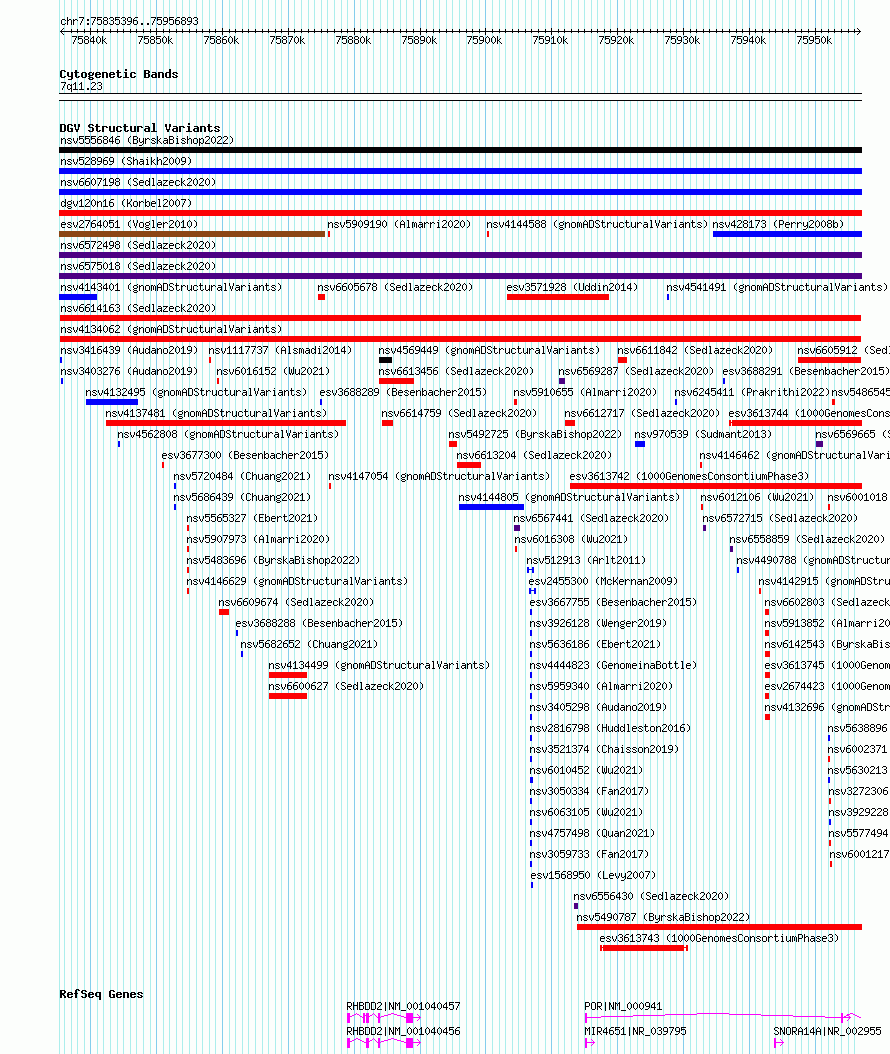Click nsv3416439 (Audano2019) label
This screenshot has width=890, height=1054.
click(129, 350)
